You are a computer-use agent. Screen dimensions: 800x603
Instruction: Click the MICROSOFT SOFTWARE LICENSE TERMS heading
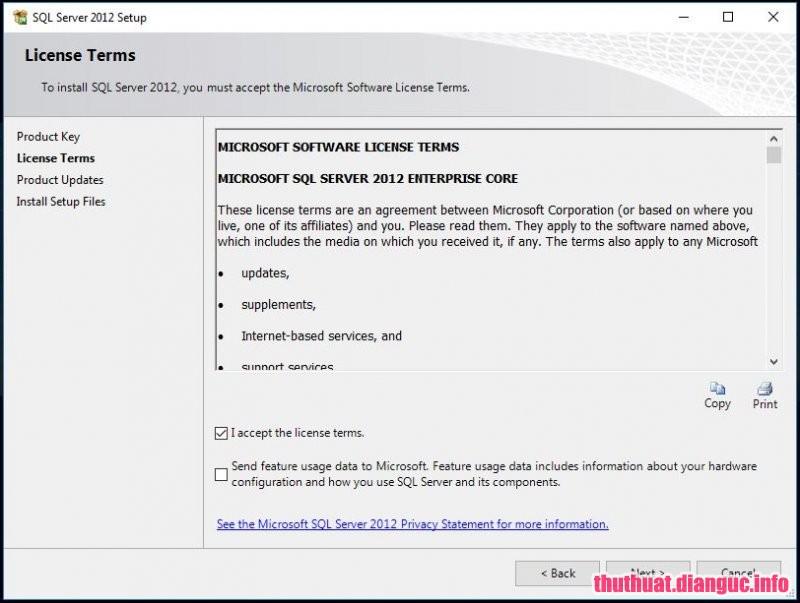pos(338,147)
